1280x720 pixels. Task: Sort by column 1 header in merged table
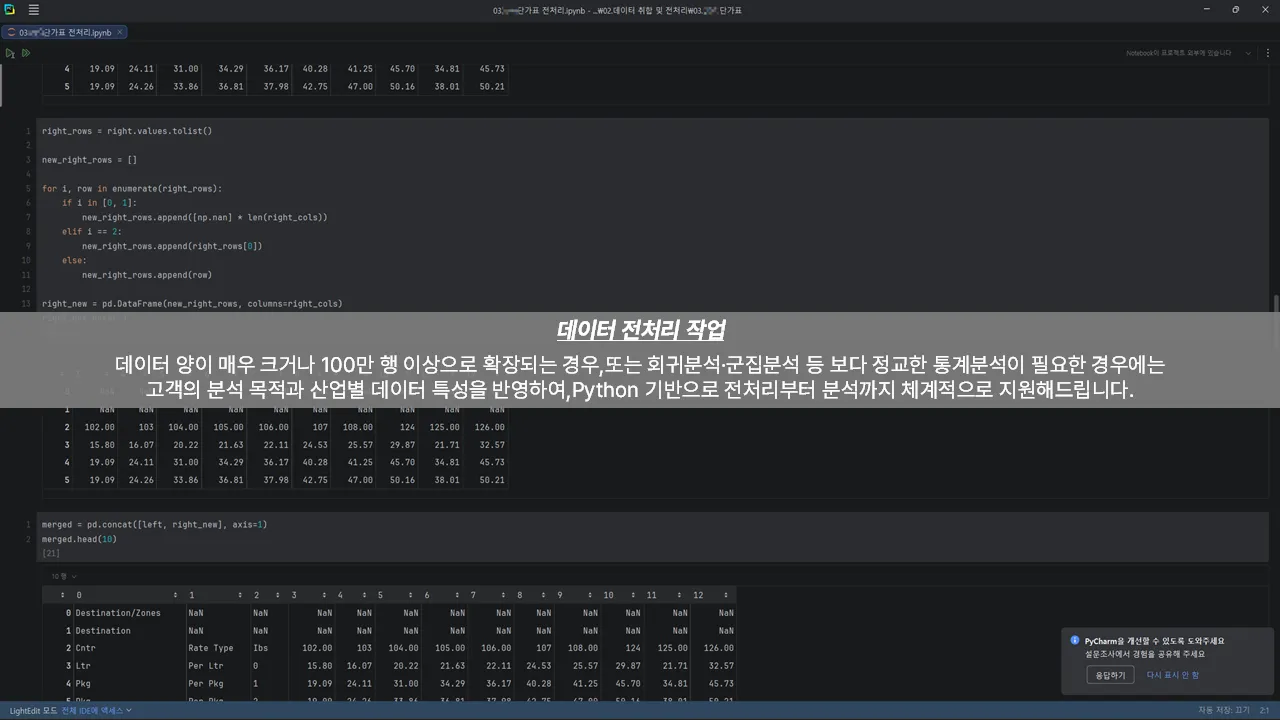pos(218,595)
